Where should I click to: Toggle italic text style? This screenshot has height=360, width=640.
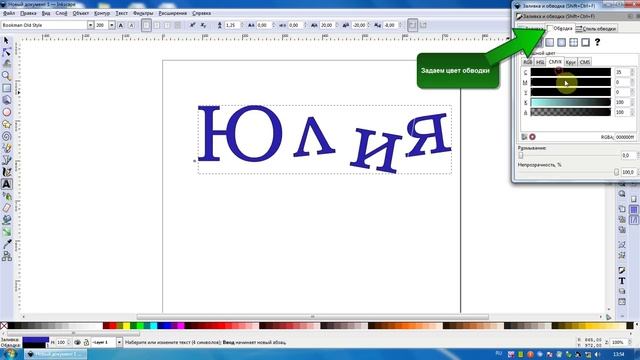[131, 25]
